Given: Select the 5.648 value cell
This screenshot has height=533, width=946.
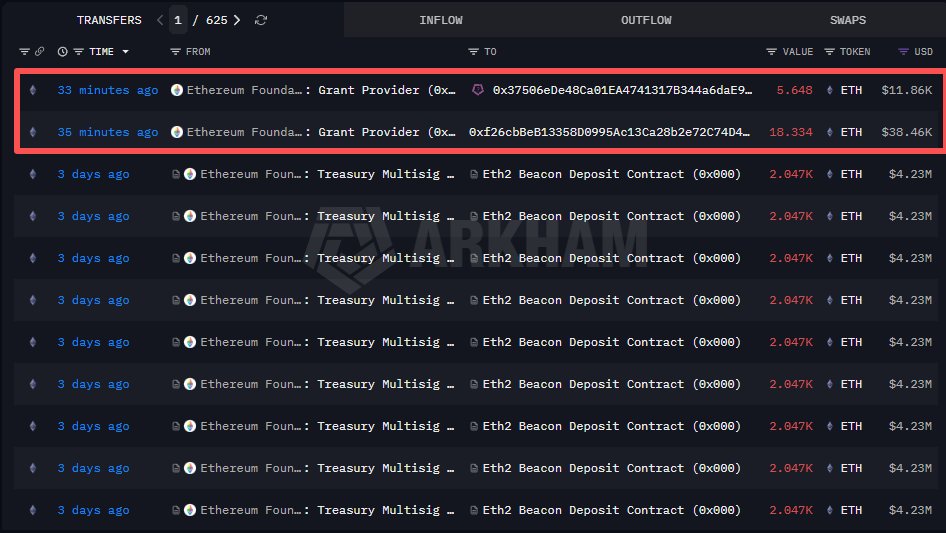Looking at the screenshot, I should tap(794, 90).
